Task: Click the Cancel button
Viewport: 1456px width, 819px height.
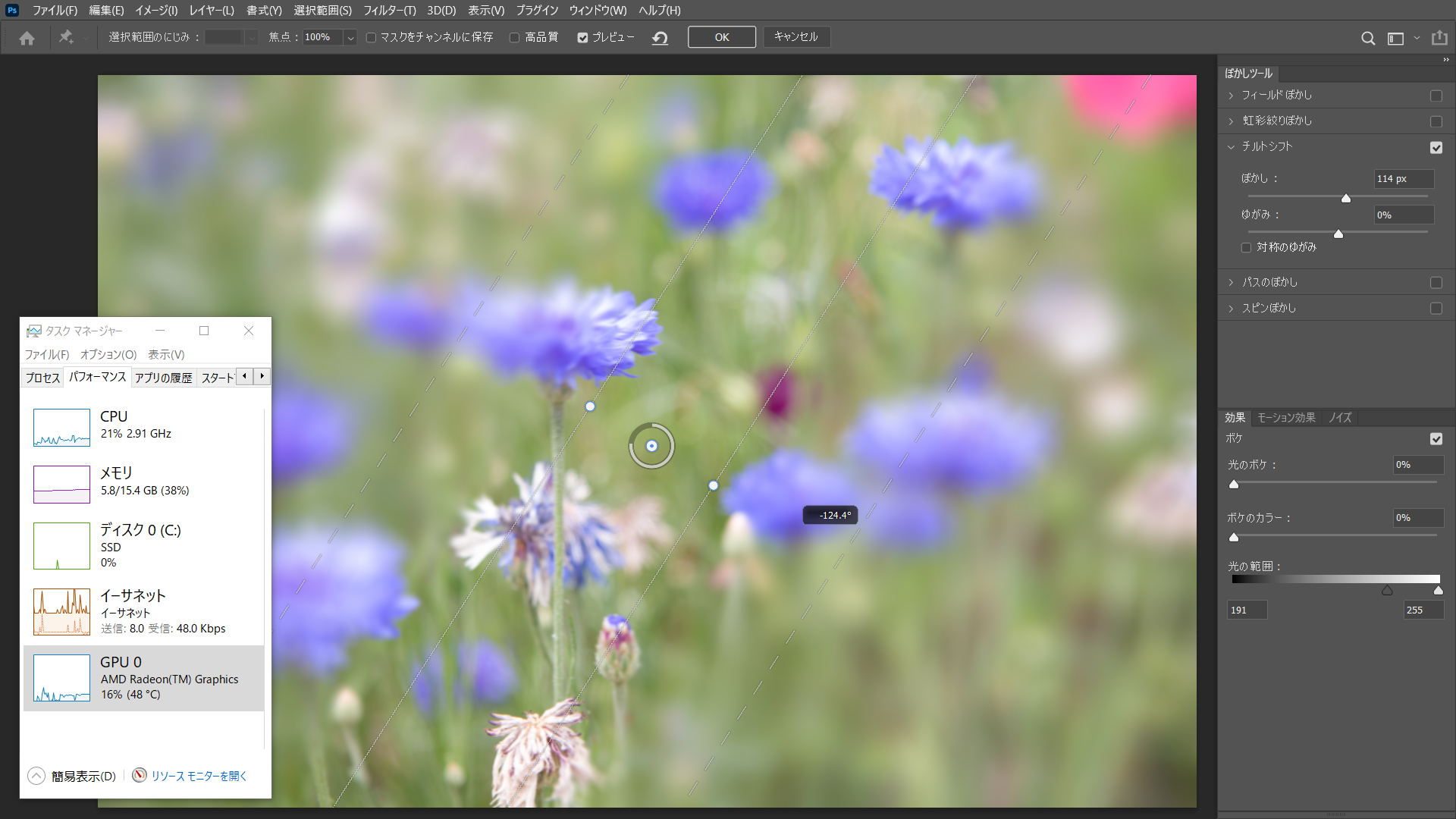Action: pos(795,37)
